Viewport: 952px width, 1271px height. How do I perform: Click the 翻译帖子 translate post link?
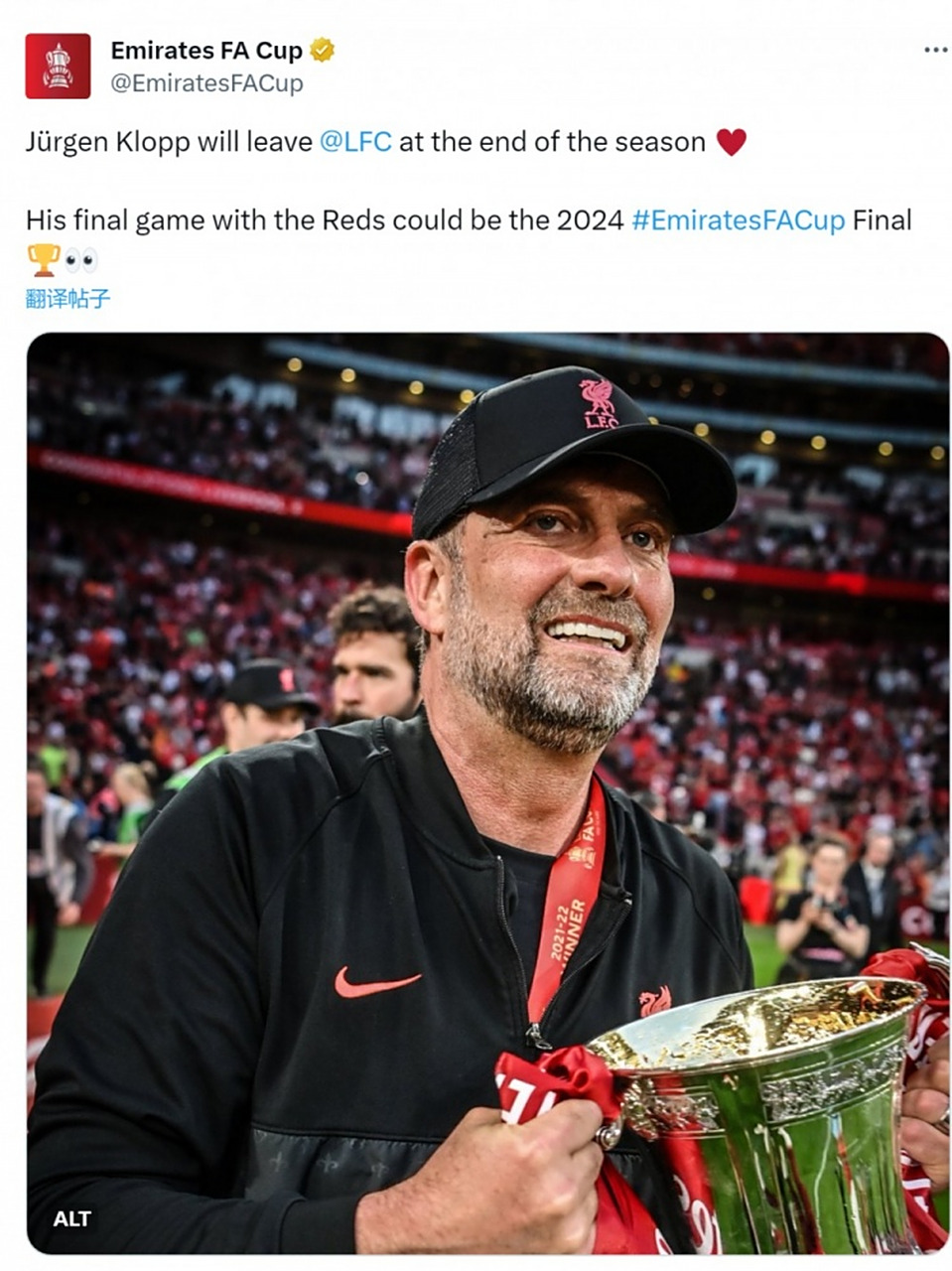point(68,298)
